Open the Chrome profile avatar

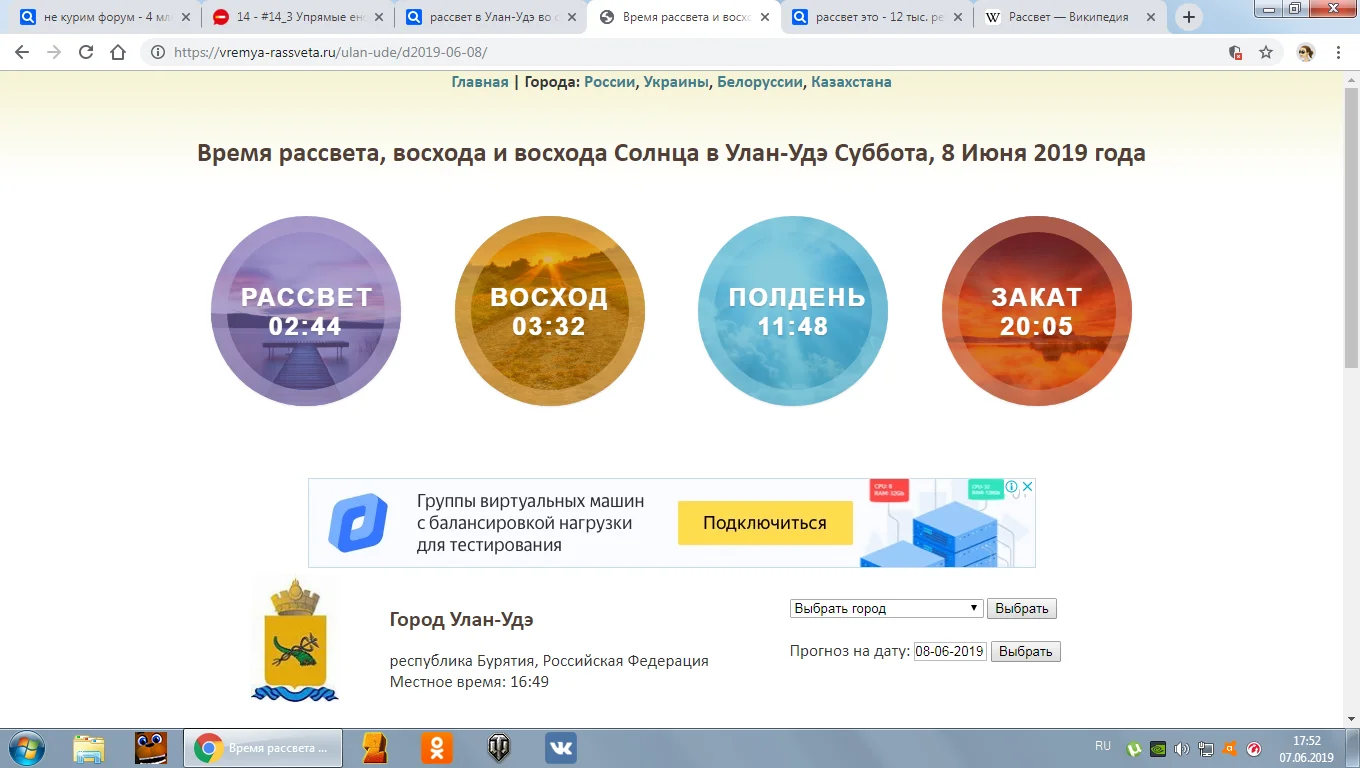point(1306,52)
